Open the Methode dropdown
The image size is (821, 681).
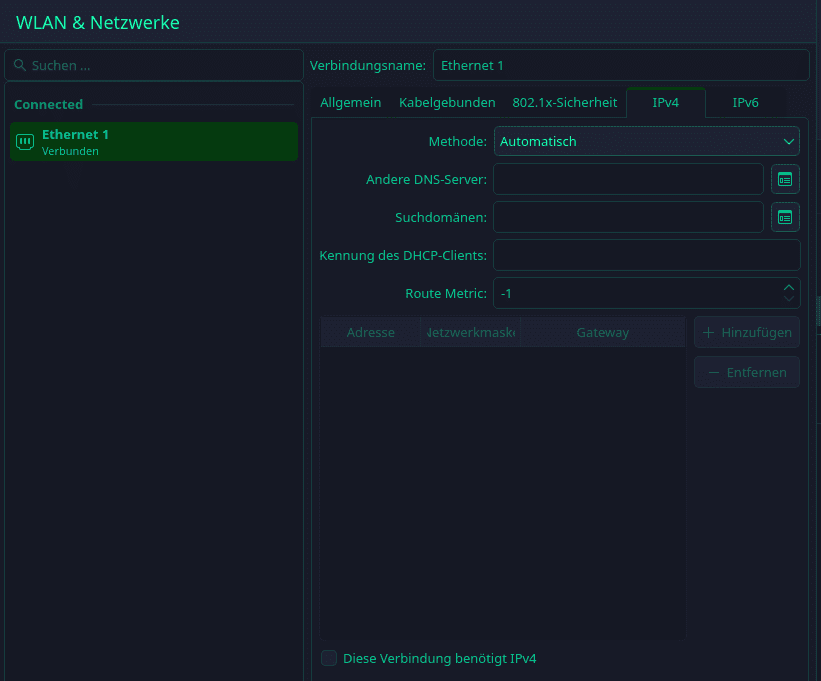(647, 141)
